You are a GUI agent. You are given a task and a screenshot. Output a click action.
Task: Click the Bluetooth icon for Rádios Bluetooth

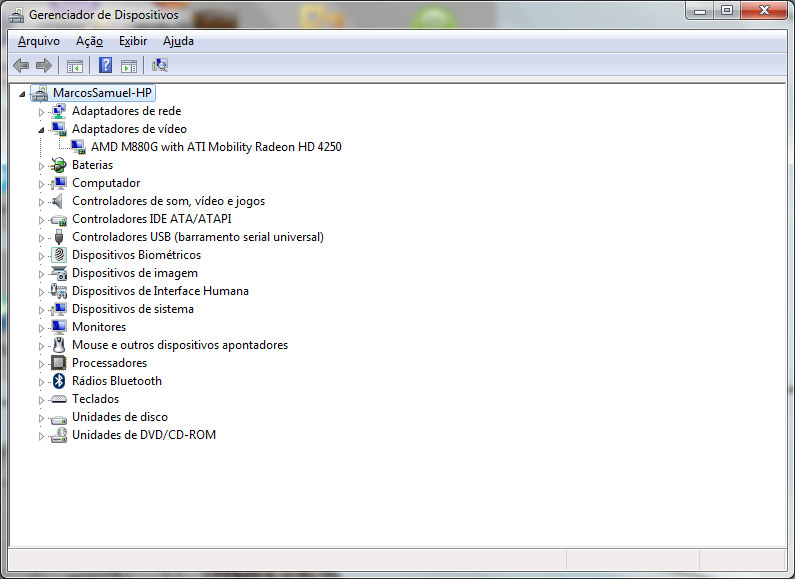click(x=59, y=381)
